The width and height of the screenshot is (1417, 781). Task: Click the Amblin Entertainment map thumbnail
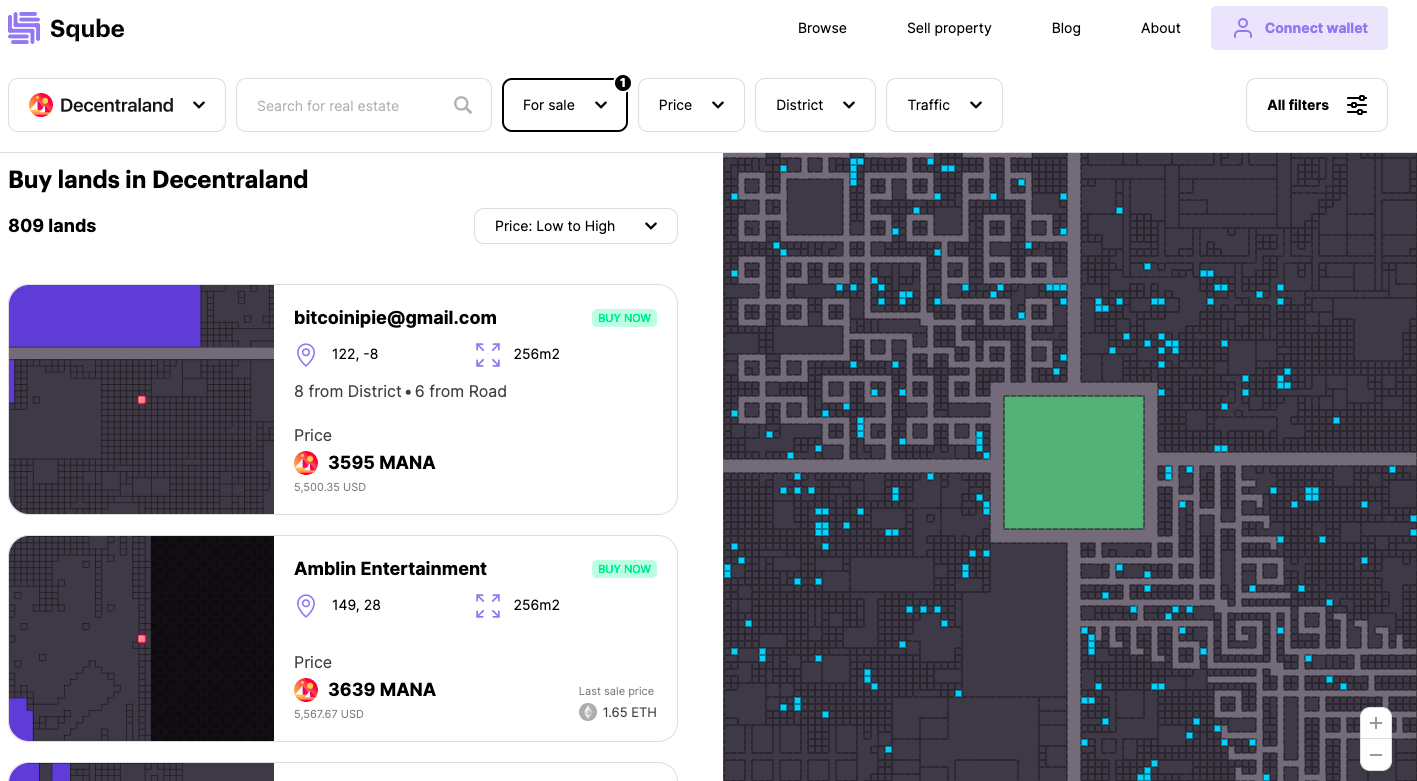pos(141,638)
